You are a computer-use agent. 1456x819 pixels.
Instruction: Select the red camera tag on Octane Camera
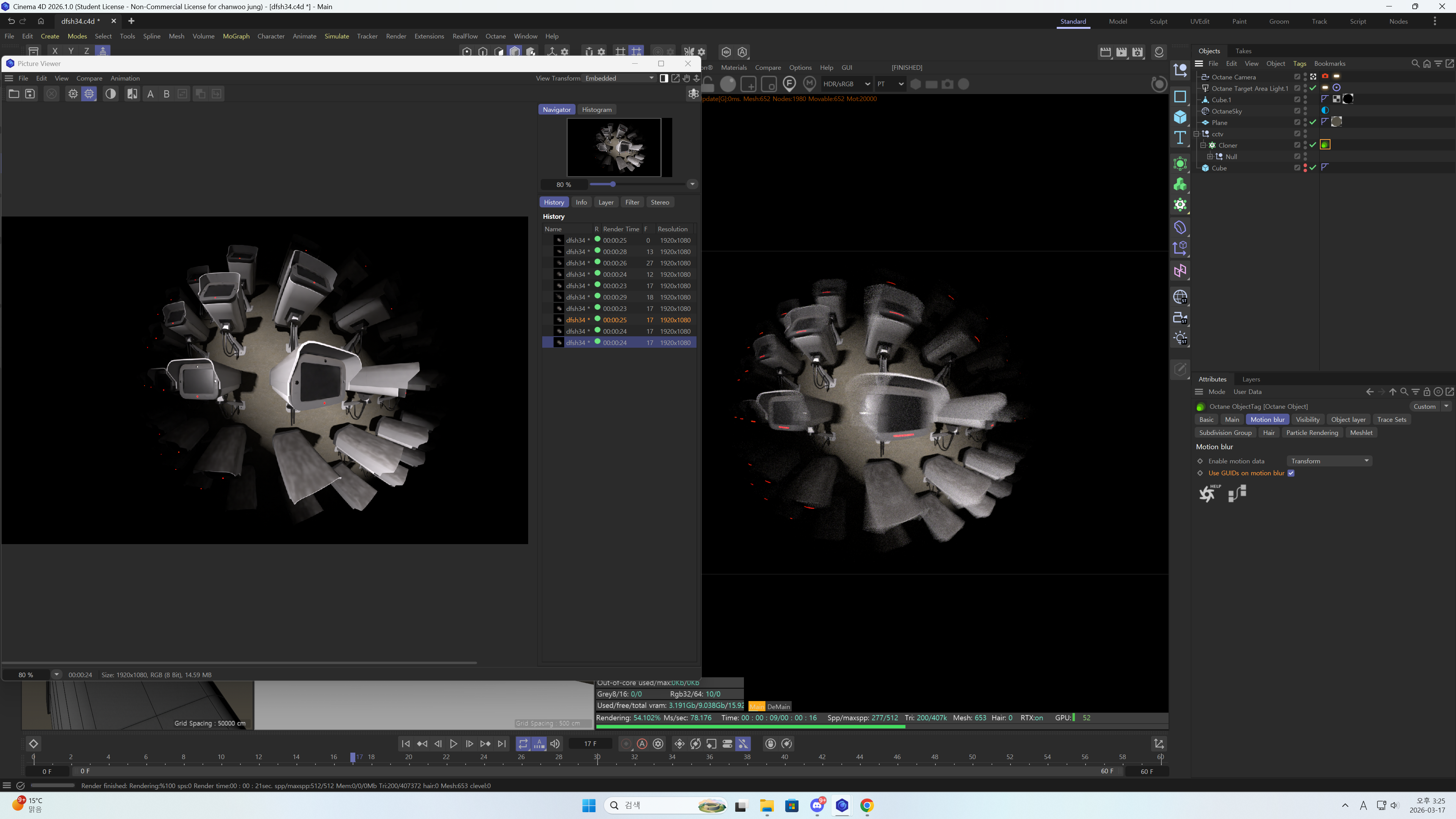click(x=1325, y=76)
